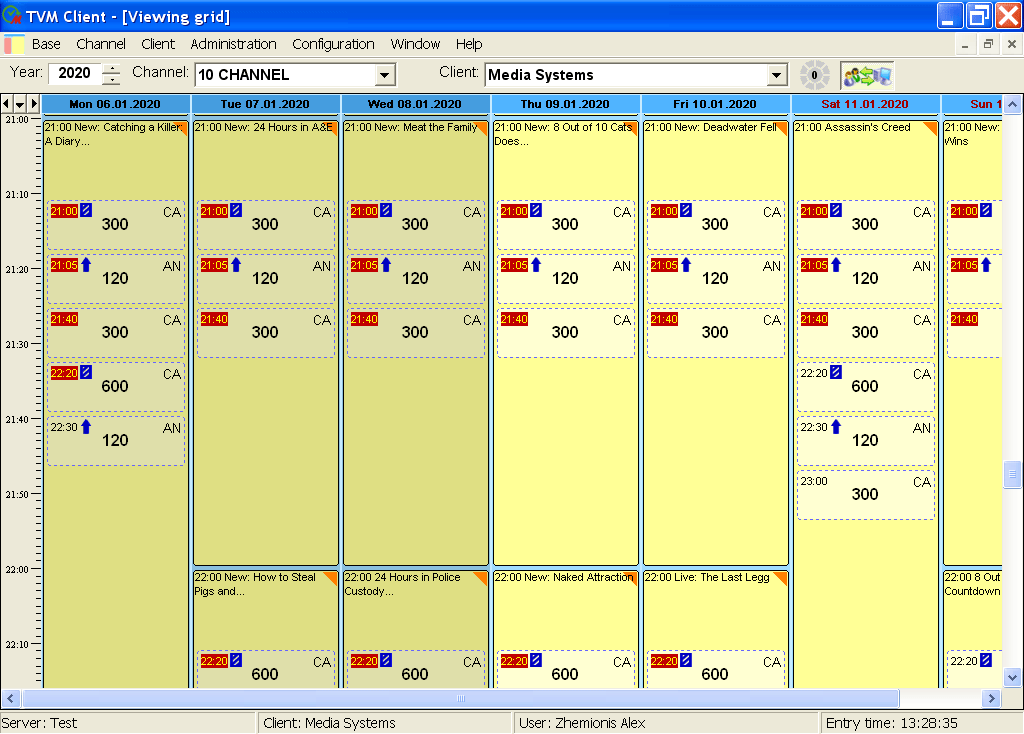
Task: Open the Administration menu
Action: (233, 44)
